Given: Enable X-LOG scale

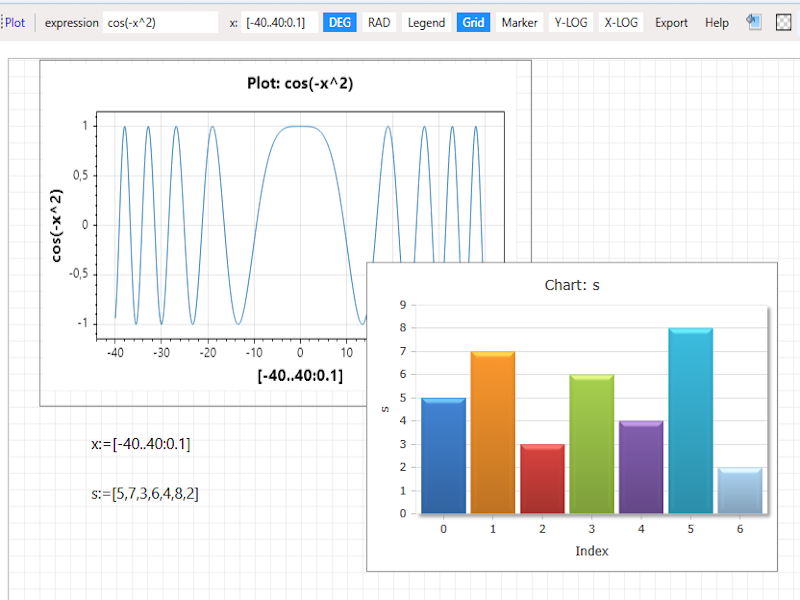Looking at the screenshot, I should click(x=621, y=22).
